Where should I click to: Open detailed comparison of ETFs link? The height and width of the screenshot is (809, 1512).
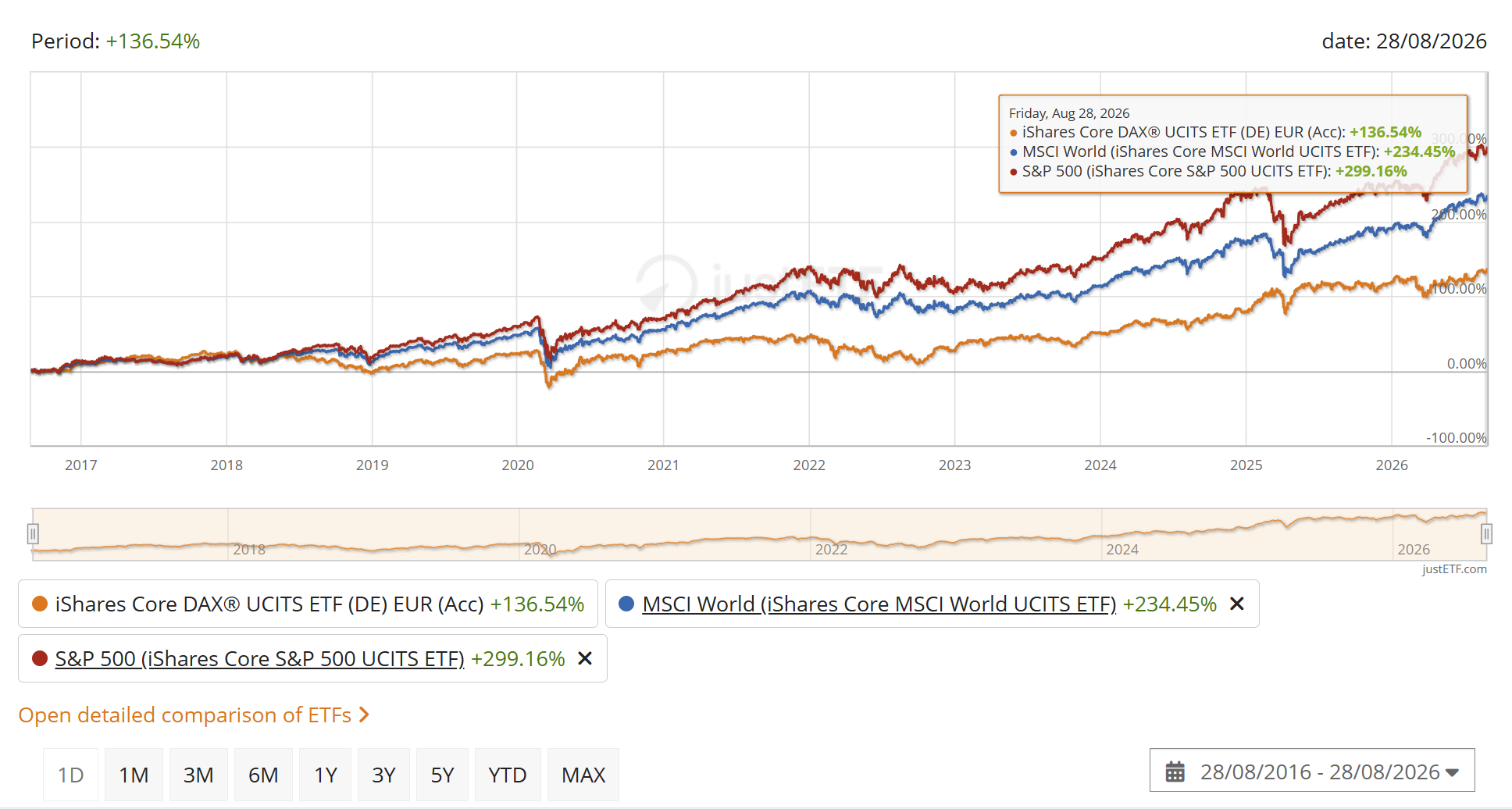click(194, 715)
